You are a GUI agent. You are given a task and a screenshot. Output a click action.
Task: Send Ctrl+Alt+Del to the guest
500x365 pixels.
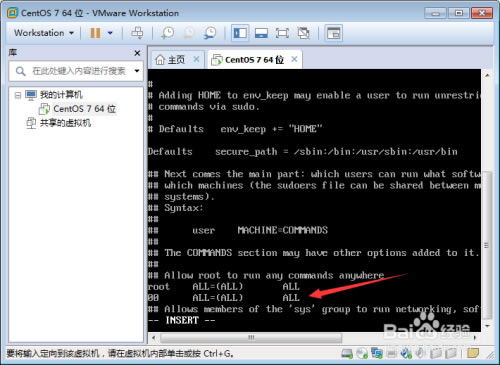tap(137, 33)
